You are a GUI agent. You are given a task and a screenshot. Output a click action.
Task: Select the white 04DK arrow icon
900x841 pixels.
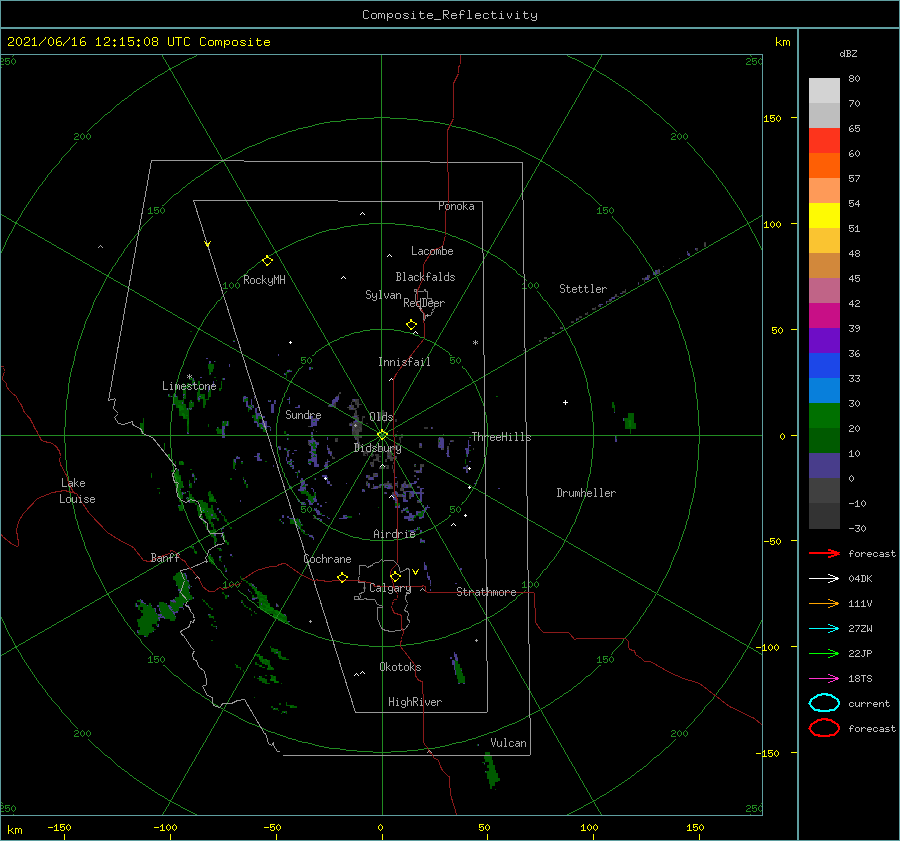coord(824,578)
